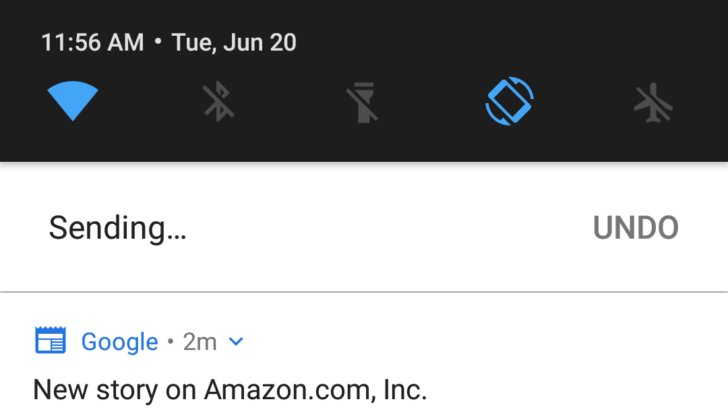The image size is (728, 410).
Task: Tap the dot separator between time and date
Action: click(x=158, y=43)
